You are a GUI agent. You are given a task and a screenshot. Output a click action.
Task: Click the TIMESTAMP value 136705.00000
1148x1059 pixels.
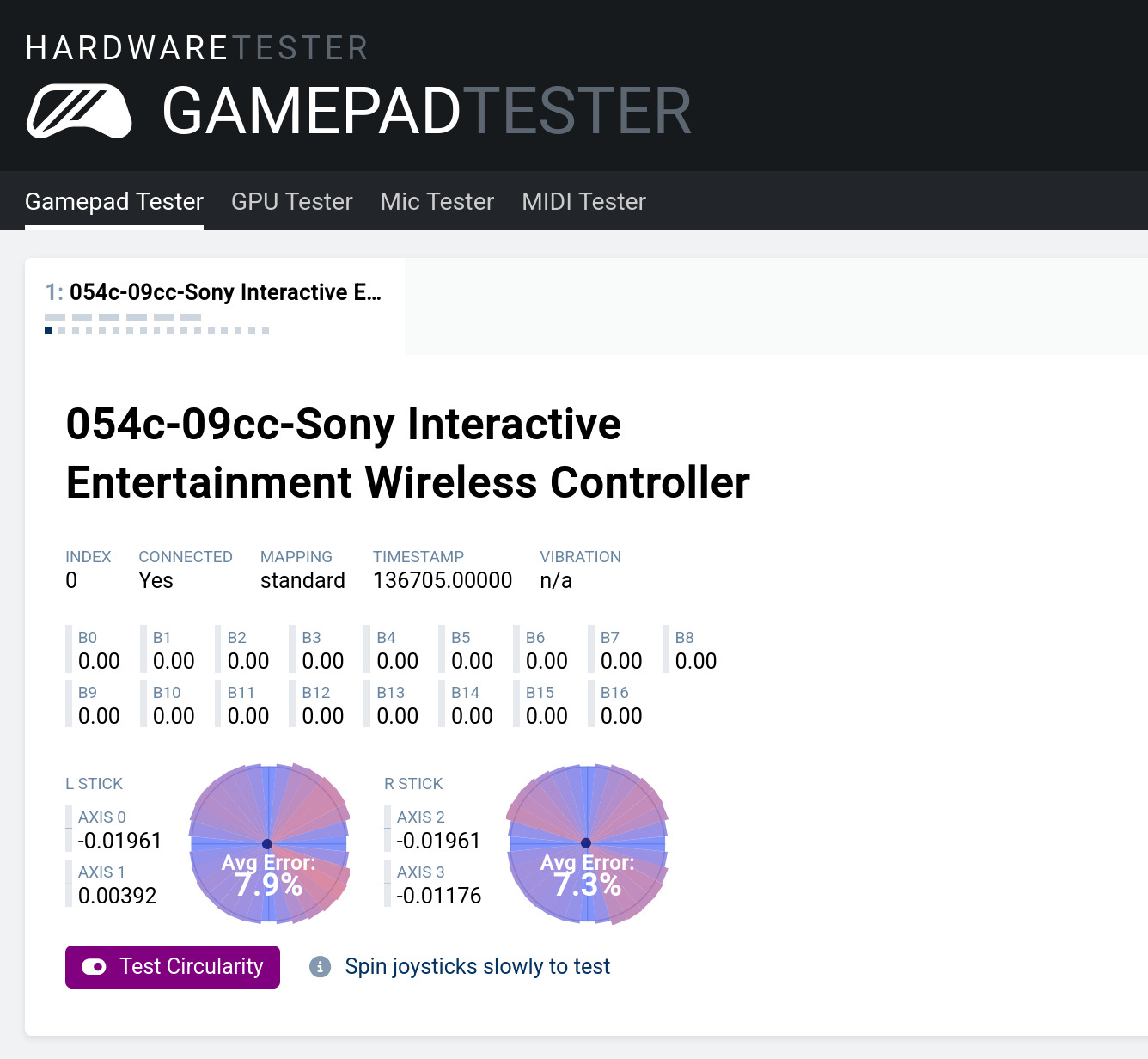[442, 580]
